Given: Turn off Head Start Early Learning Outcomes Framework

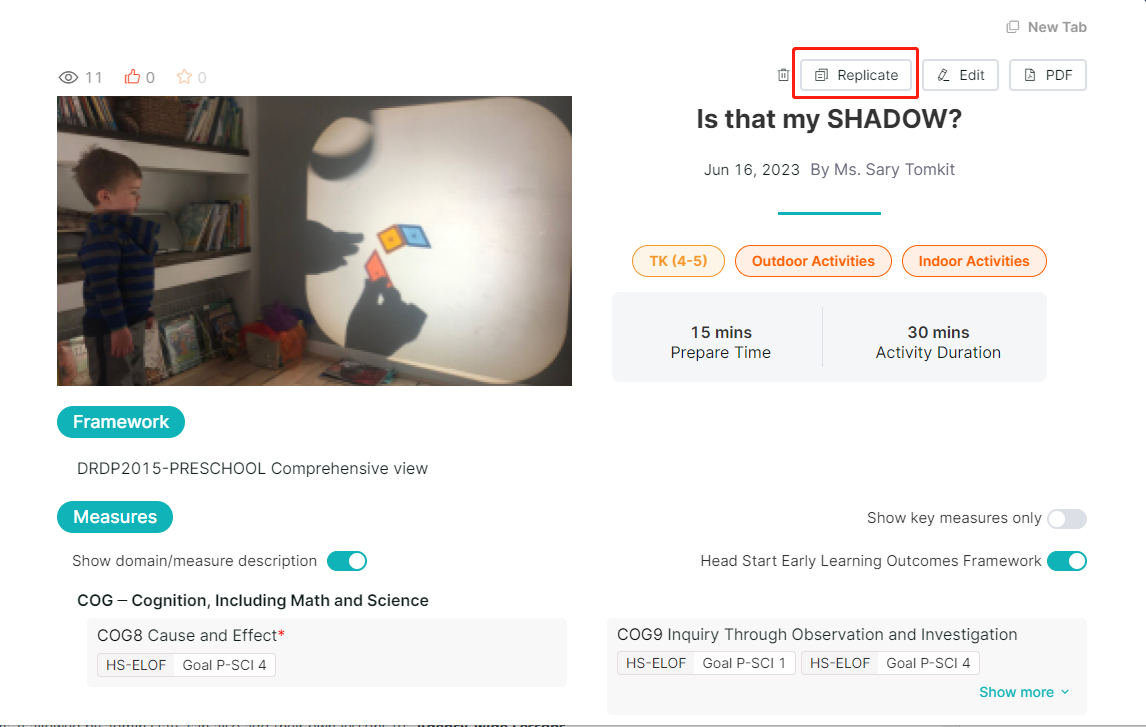Looking at the screenshot, I should [x=1066, y=561].
